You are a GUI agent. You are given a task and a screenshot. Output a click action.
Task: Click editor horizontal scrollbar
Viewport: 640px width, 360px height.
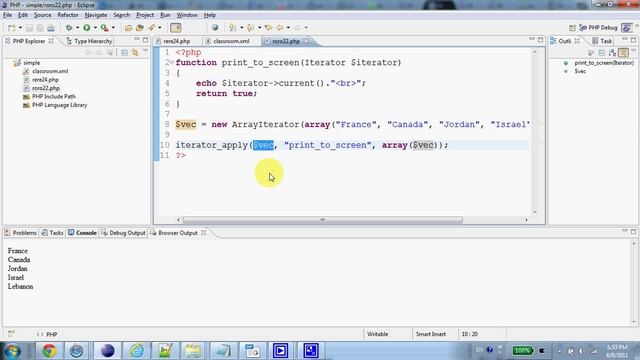coord(322,220)
